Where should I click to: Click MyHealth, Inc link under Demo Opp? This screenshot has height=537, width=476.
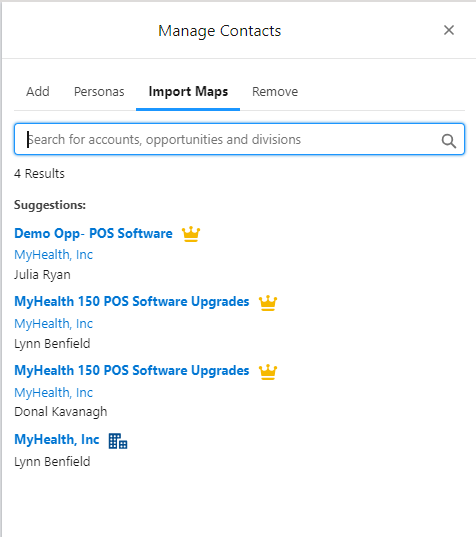coord(53,255)
